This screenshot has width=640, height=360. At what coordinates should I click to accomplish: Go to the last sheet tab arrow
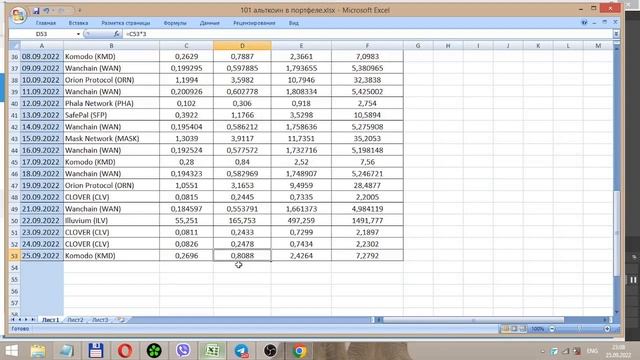33,320
